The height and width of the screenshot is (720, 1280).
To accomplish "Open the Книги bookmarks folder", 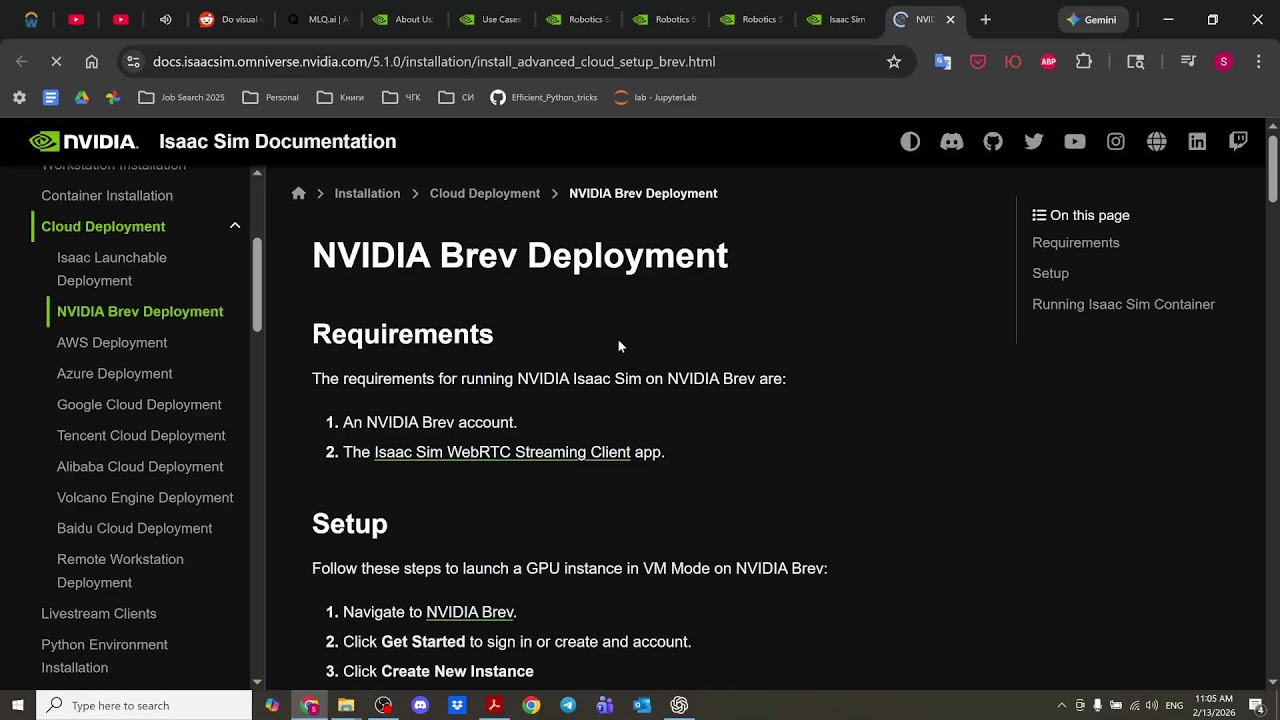I will (340, 97).
